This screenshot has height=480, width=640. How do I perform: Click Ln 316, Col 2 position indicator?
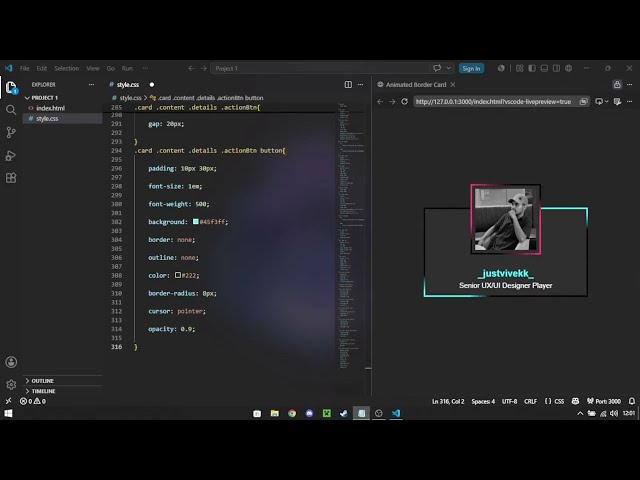pyautogui.click(x=448, y=401)
